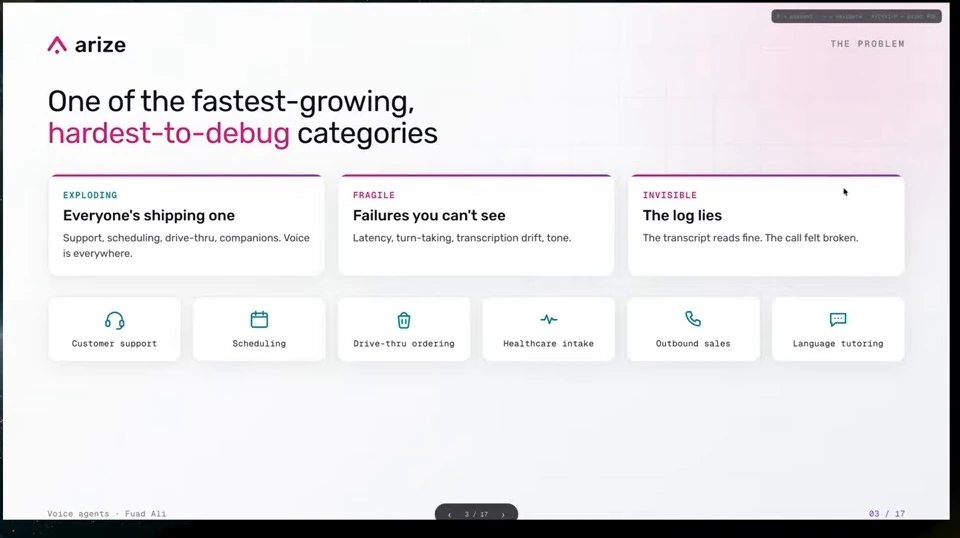Select the Drive-thru ordering label
The height and width of the screenshot is (538, 960).
(403, 343)
